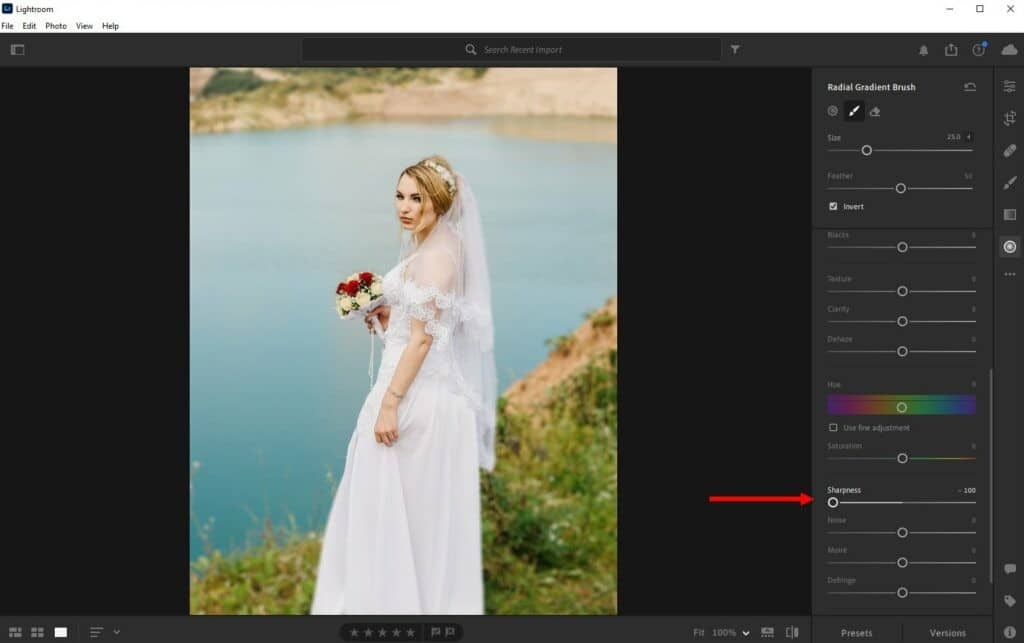
Task: Select the Crop and Rotate tool
Action: 1009,119
